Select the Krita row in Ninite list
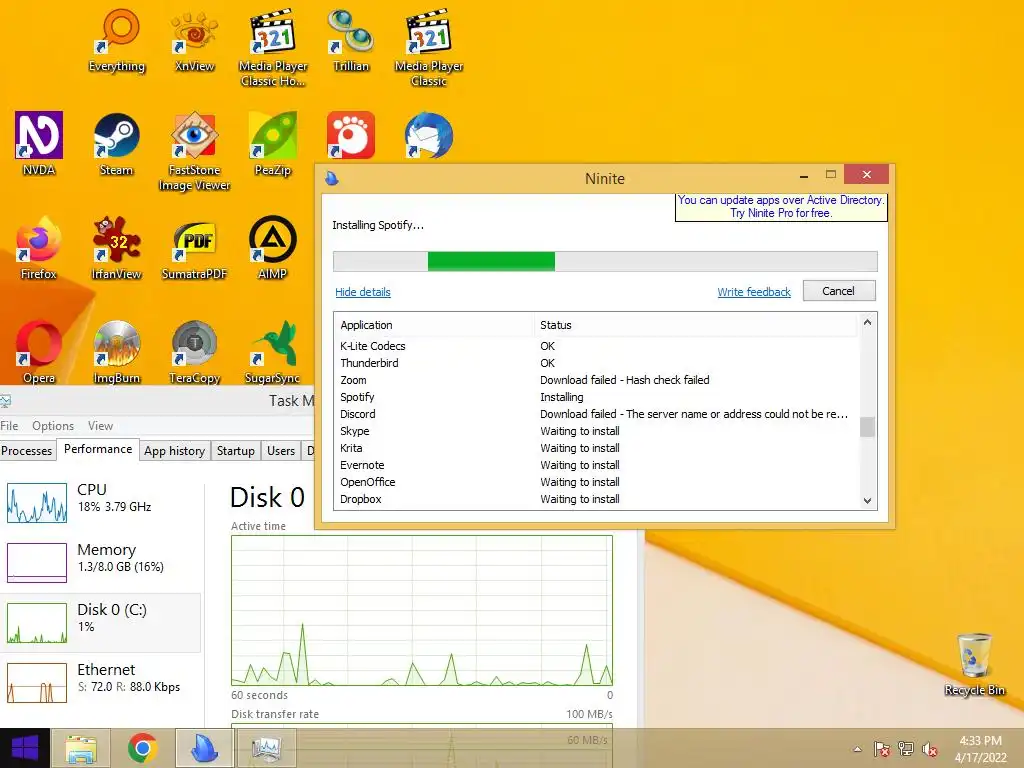This screenshot has height=768, width=1024. point(598,448)
